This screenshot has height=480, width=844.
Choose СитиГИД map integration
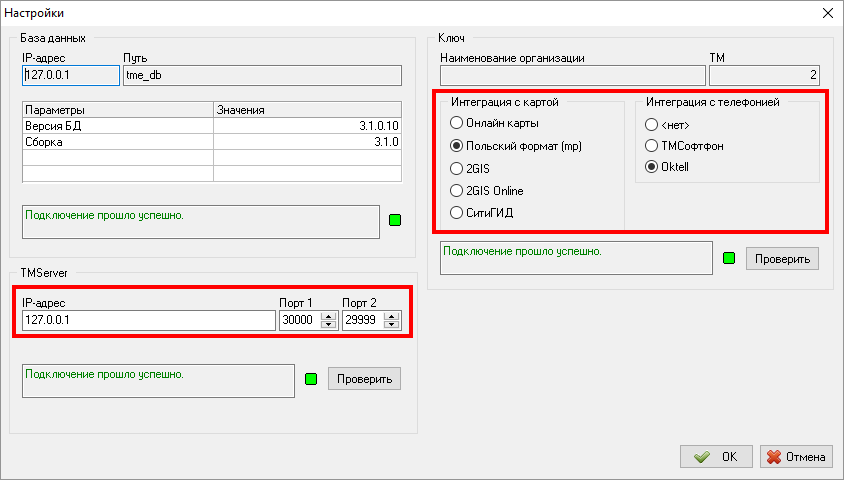(457, 212)
